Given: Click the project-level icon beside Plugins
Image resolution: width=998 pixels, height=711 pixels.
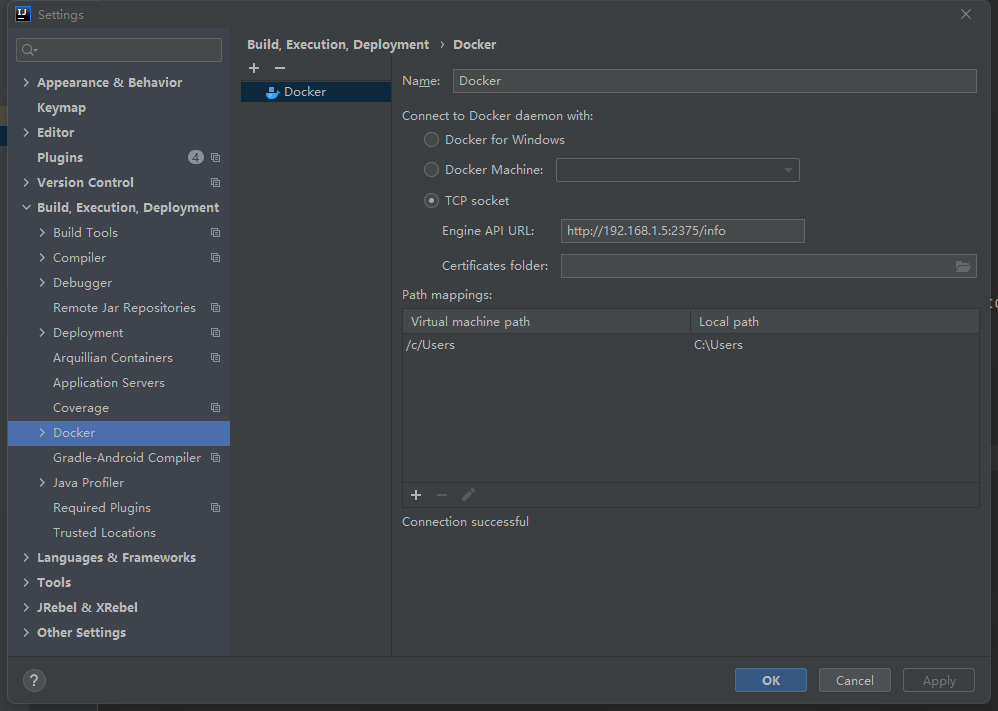Looking at the screenshot, I should coord(215,157).
